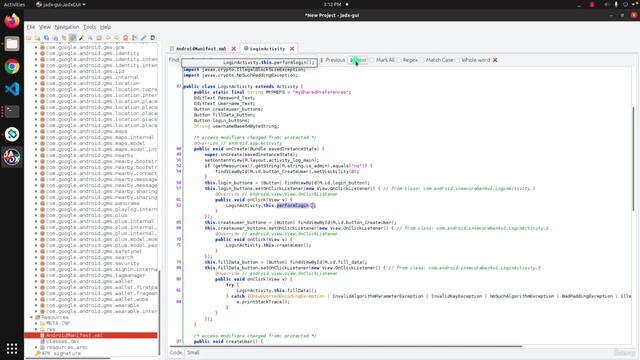Open the File menu
This screenshot has width=640, height=360.
31,27
